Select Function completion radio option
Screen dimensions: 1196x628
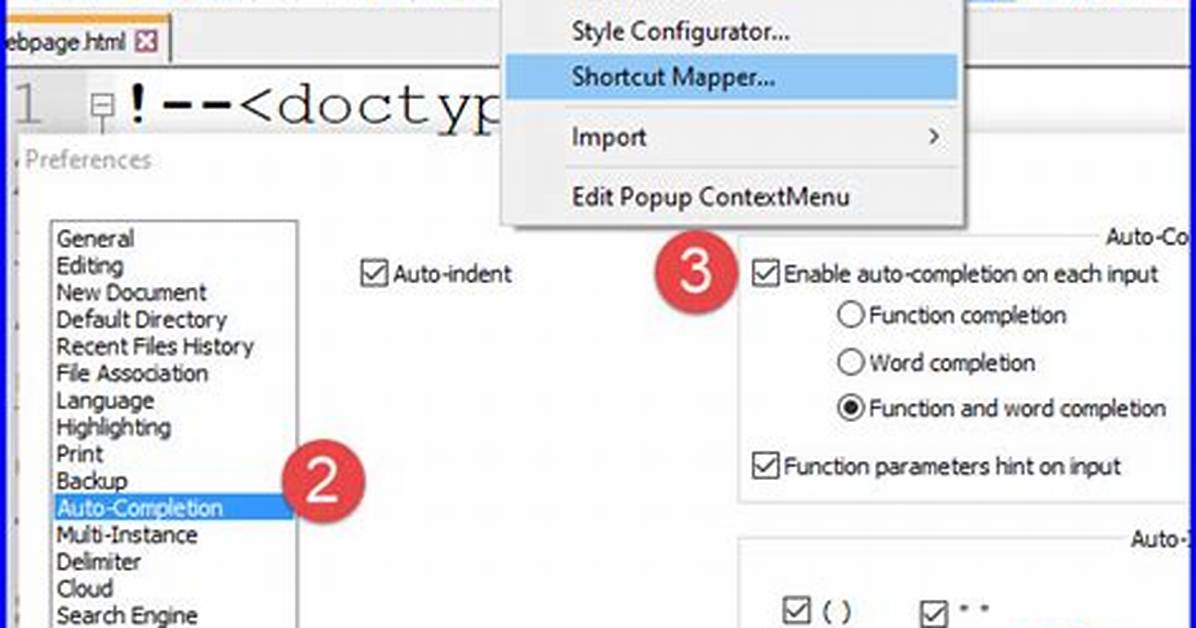(850, 315)
